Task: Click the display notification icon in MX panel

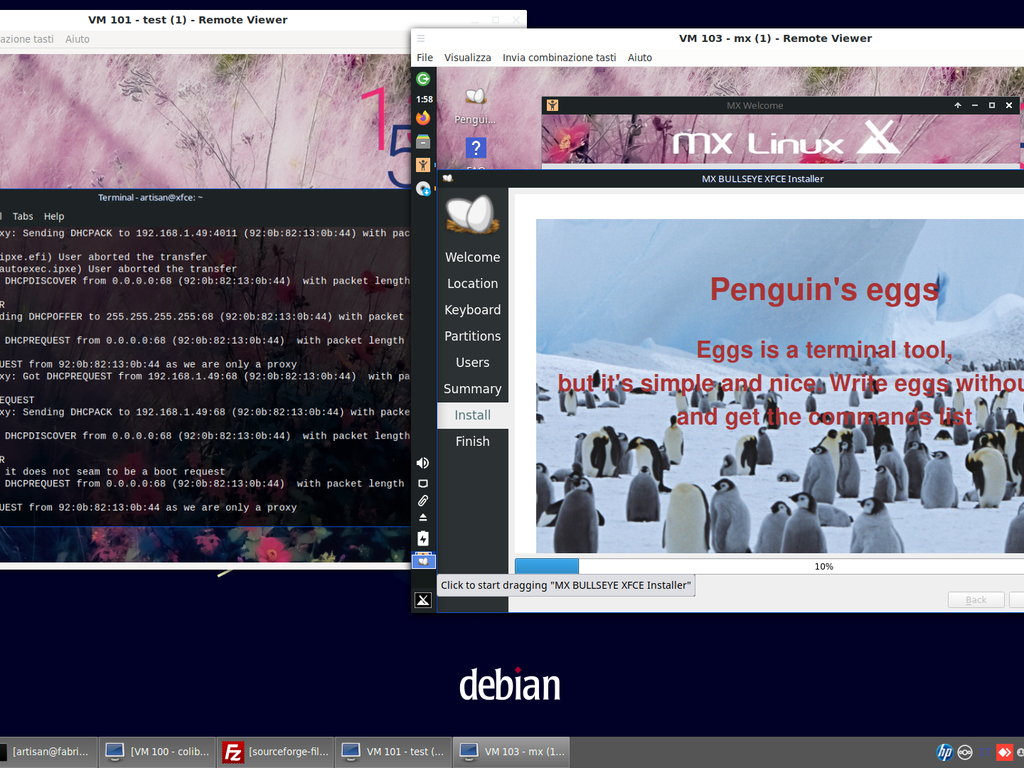Action: [423, 483]
